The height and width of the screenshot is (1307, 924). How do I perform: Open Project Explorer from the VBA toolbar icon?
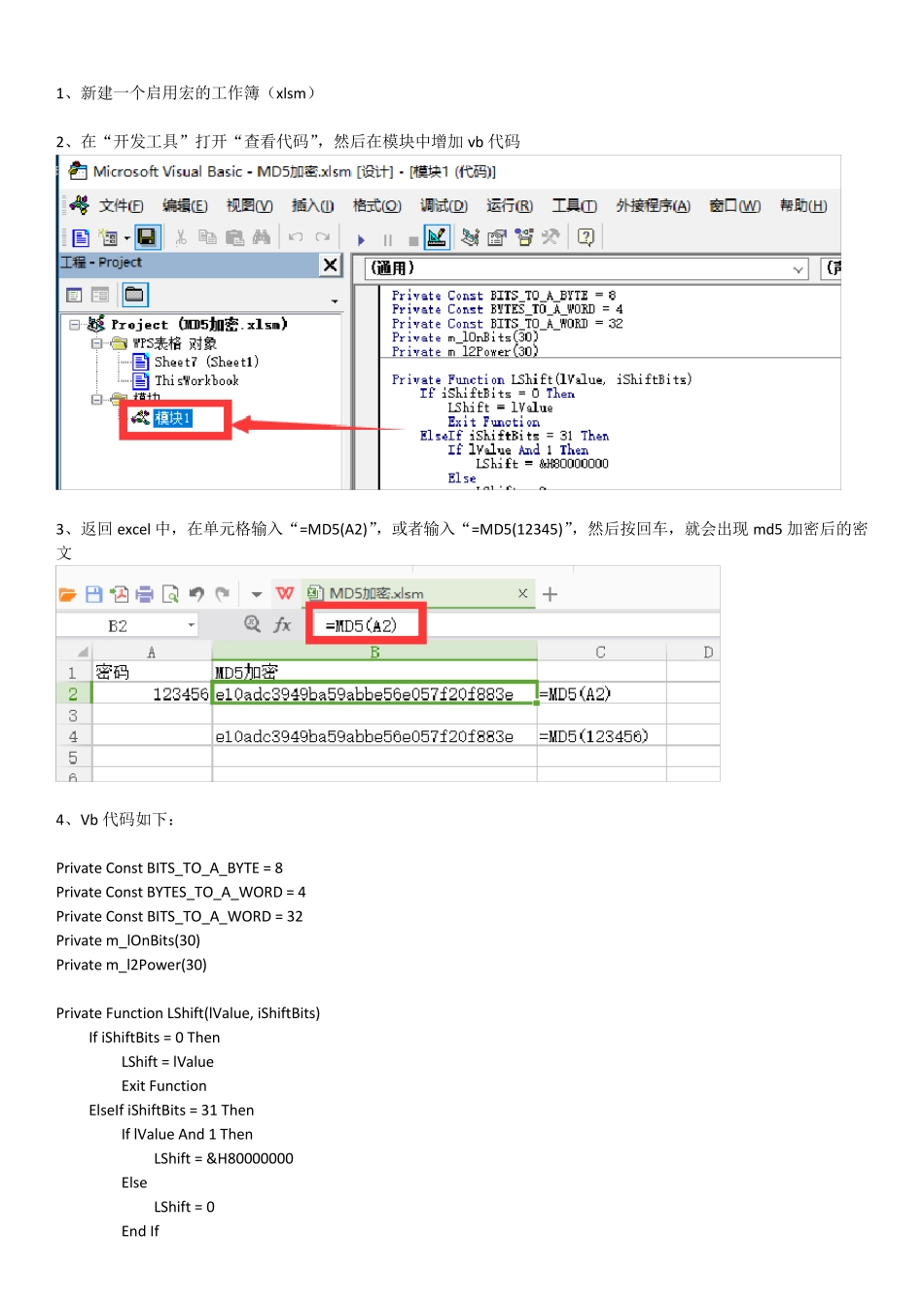[x=470, y=237]
